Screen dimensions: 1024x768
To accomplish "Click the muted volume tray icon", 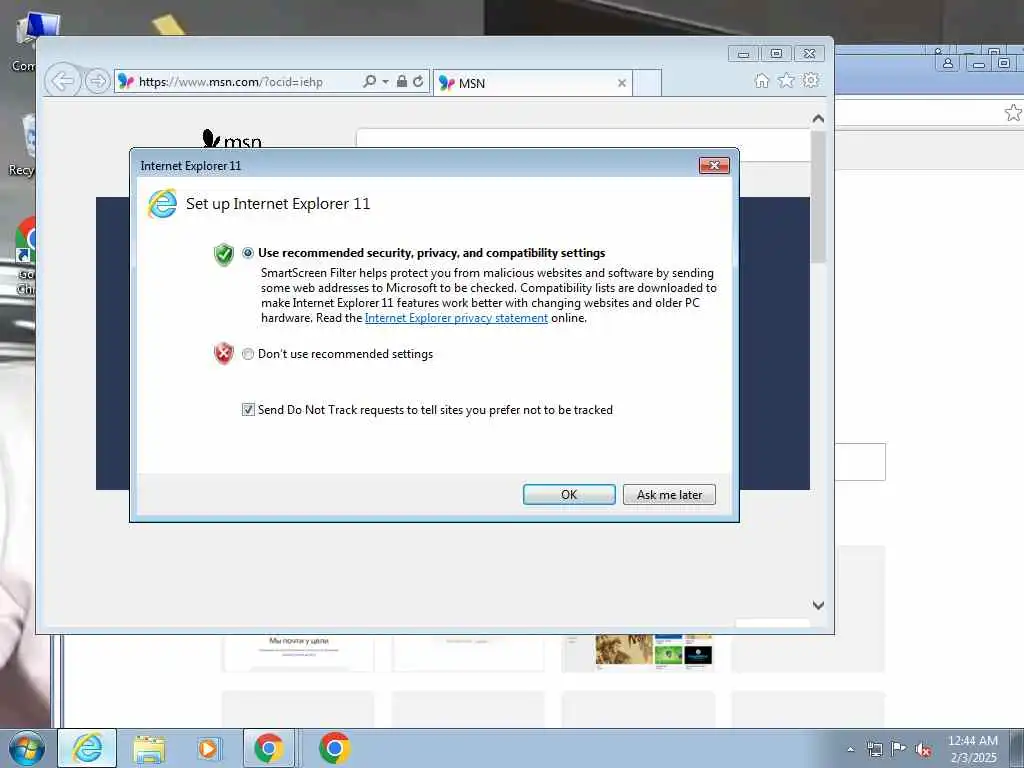I will [923, 749].
